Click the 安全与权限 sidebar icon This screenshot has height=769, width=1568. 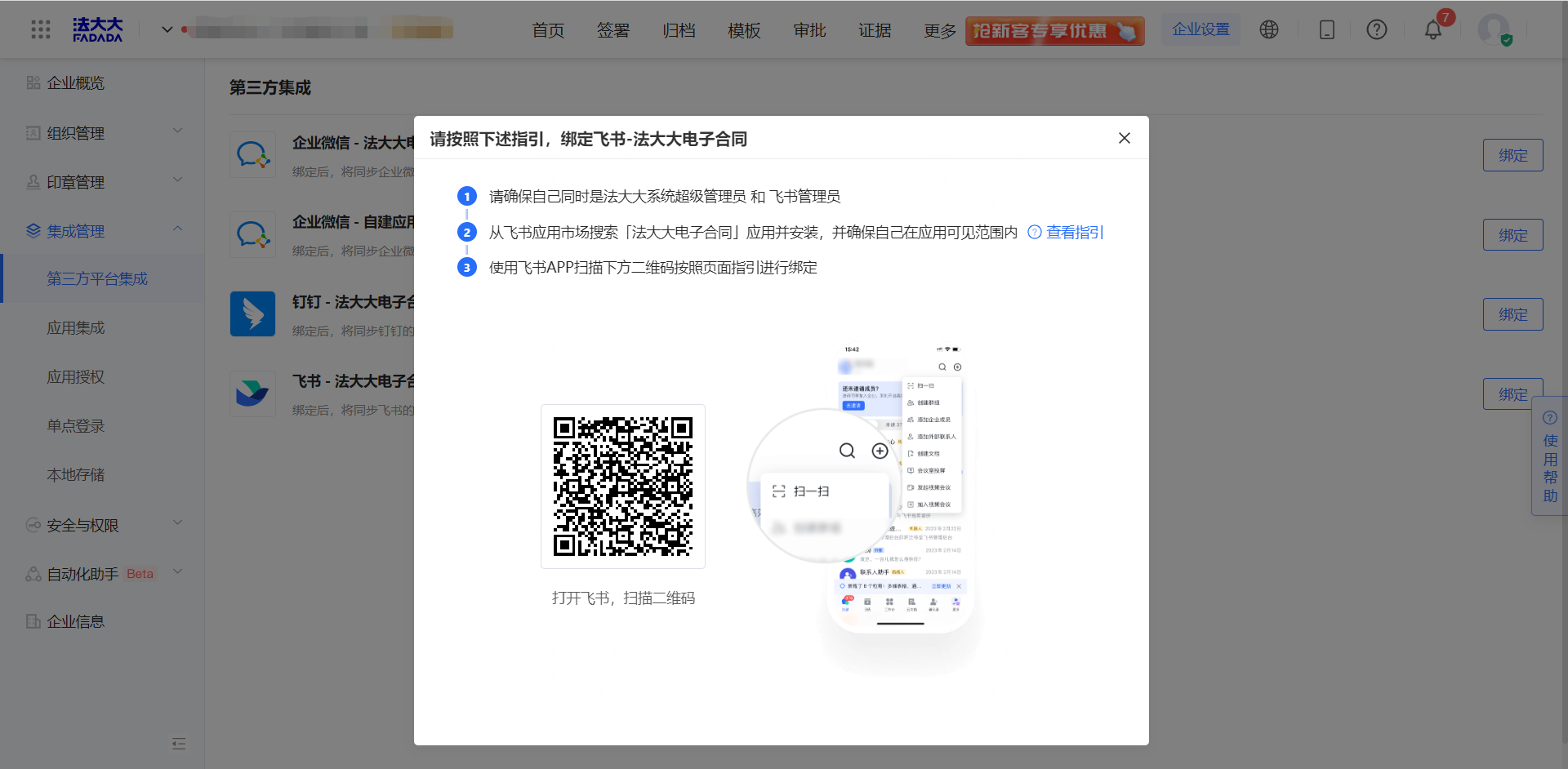(33, 525)
